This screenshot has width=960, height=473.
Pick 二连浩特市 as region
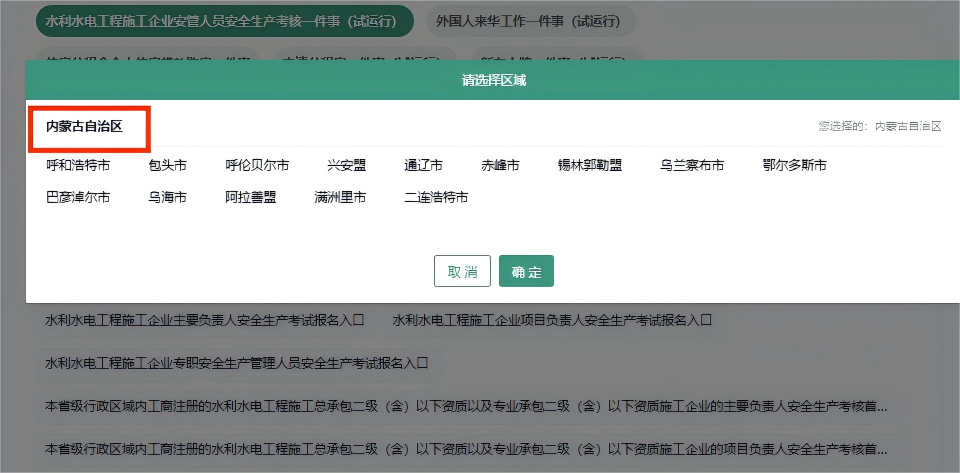tap(436, 197)
